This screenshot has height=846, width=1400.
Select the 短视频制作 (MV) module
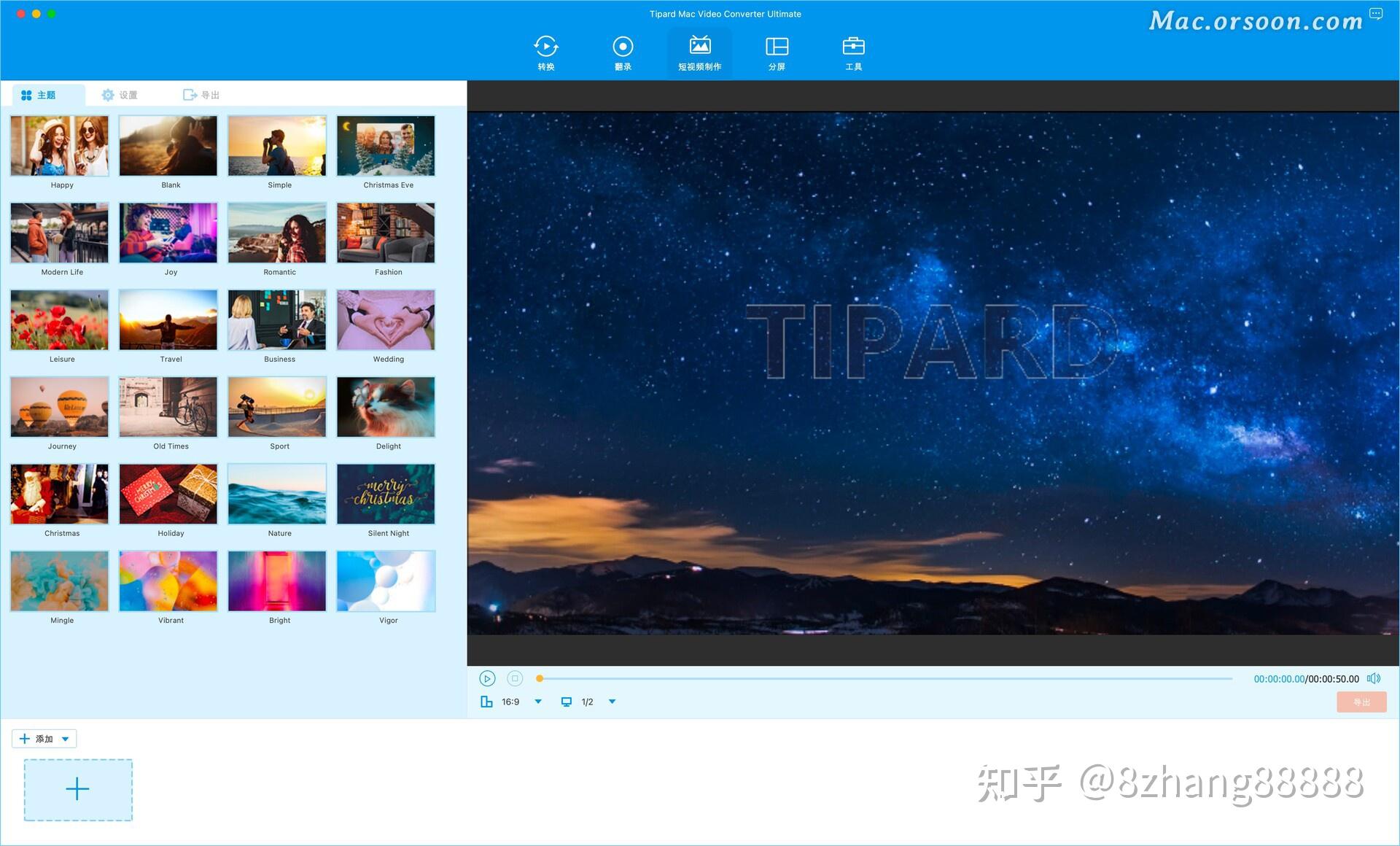pos(699,51)
